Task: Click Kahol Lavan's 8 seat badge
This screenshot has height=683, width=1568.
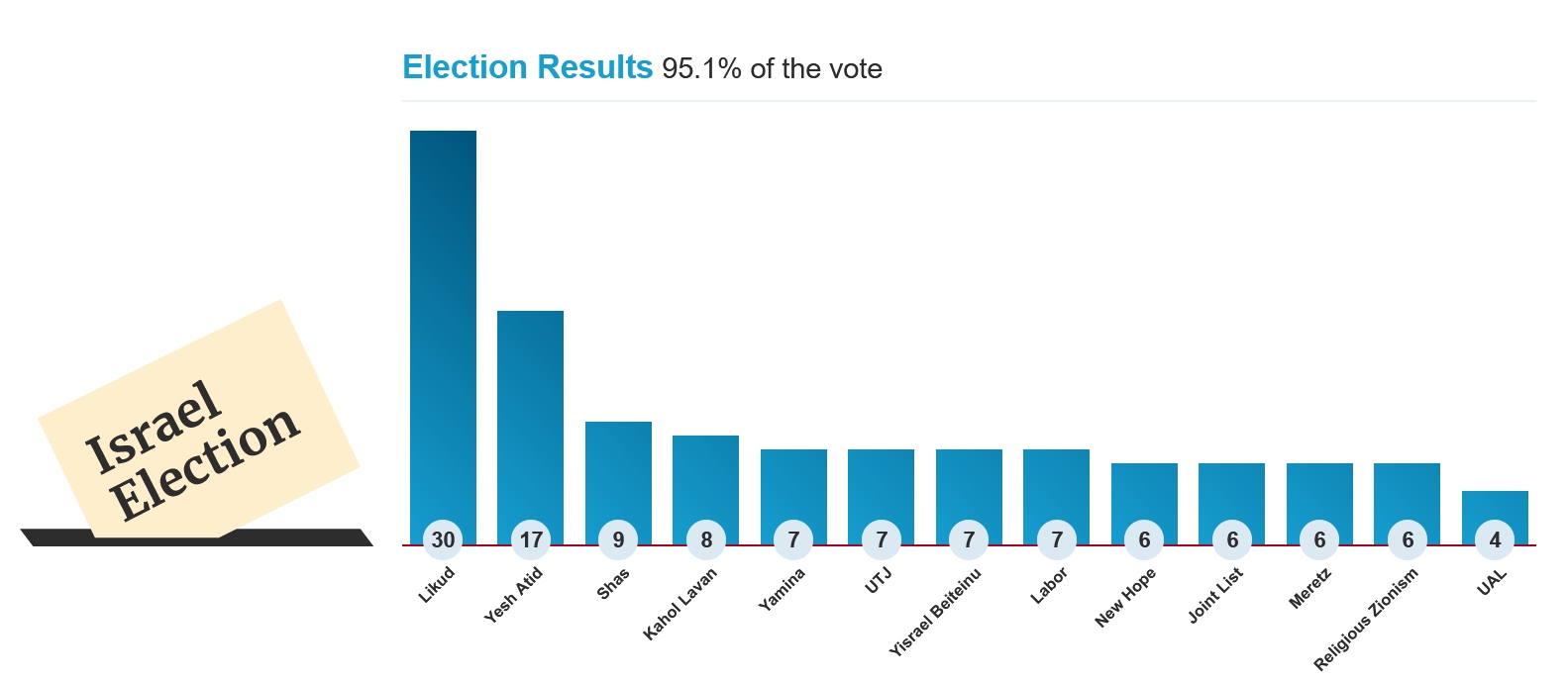Action: 706,539
